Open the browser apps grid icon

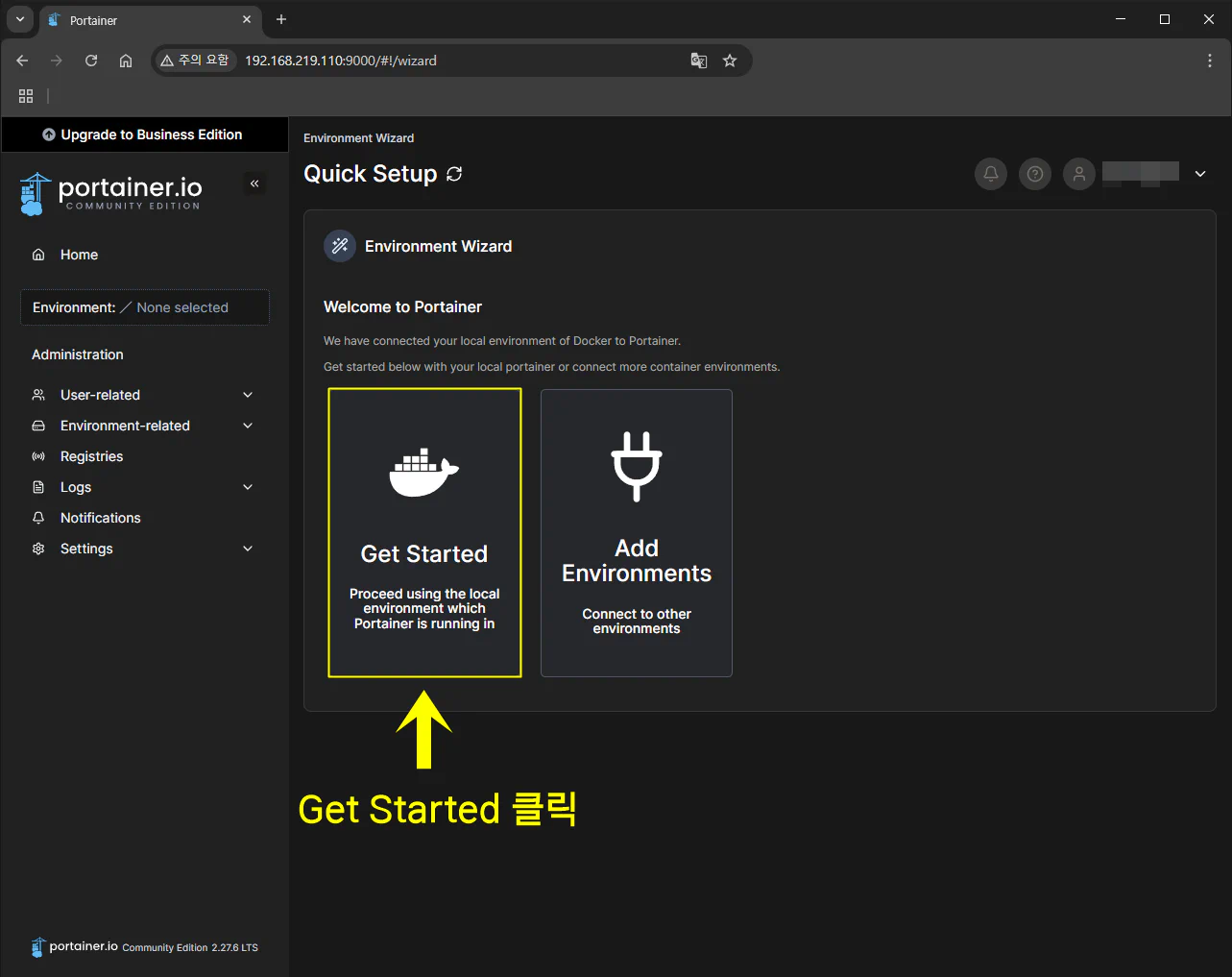(x=26, y=96)
